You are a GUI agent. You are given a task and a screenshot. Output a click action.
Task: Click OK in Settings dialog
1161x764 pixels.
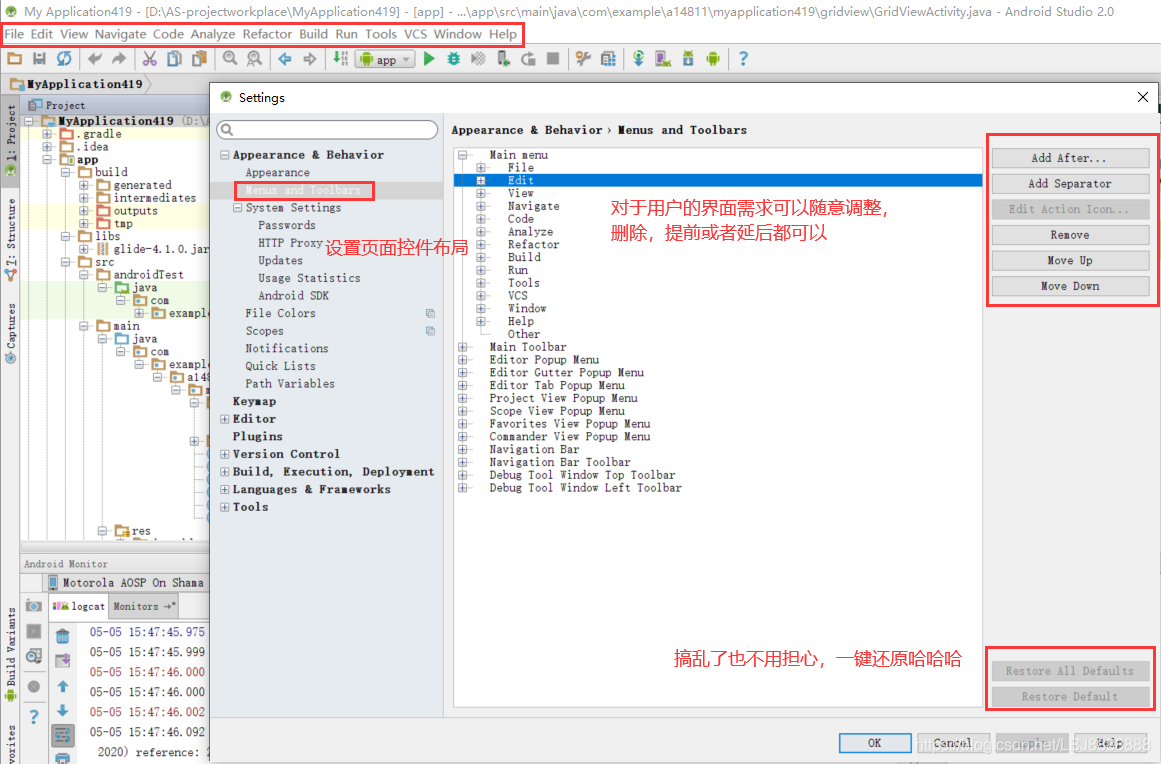coord(874,743)
